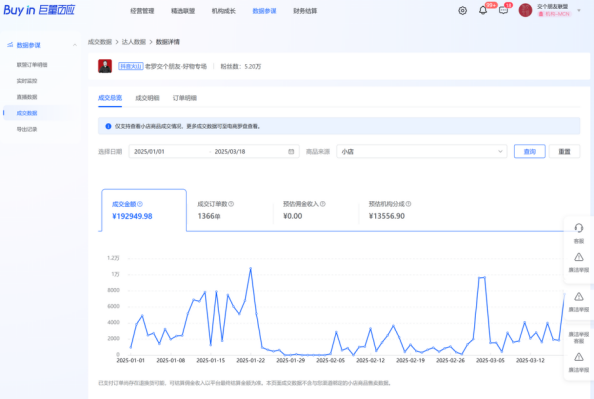Open 联盟订单明细 in the sidebar
Image resolution: width=594 pixels, height=399 pixels.
(x=32, y=65)
